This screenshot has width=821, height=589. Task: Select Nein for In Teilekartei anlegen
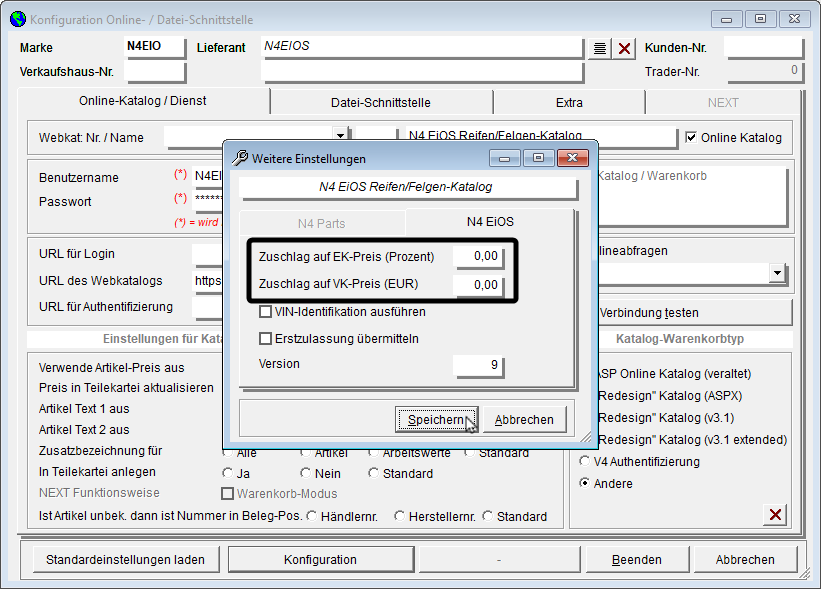pos(306,473)
